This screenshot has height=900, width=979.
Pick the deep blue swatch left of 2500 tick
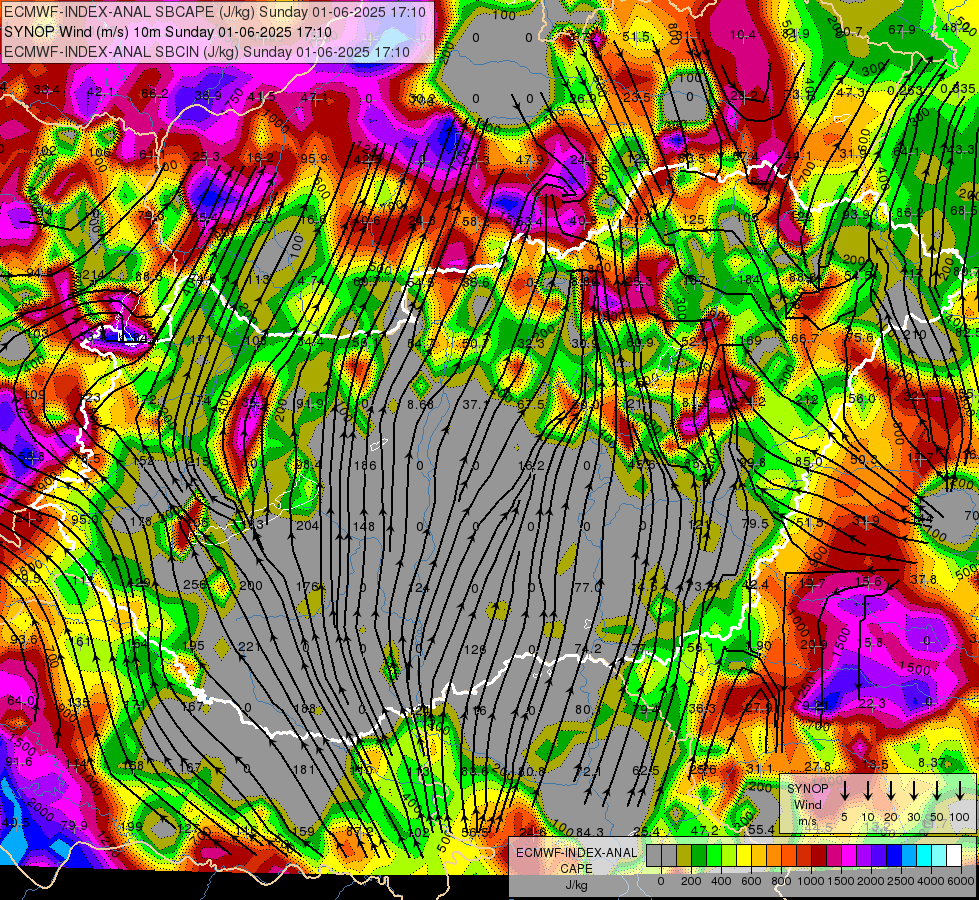(x=894, y=856)
